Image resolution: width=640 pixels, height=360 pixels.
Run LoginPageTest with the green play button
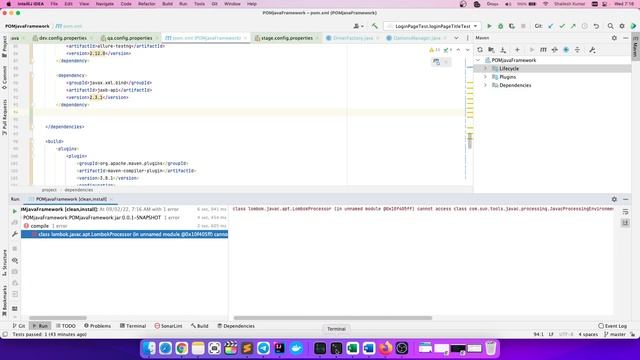(x=489, y=26)
